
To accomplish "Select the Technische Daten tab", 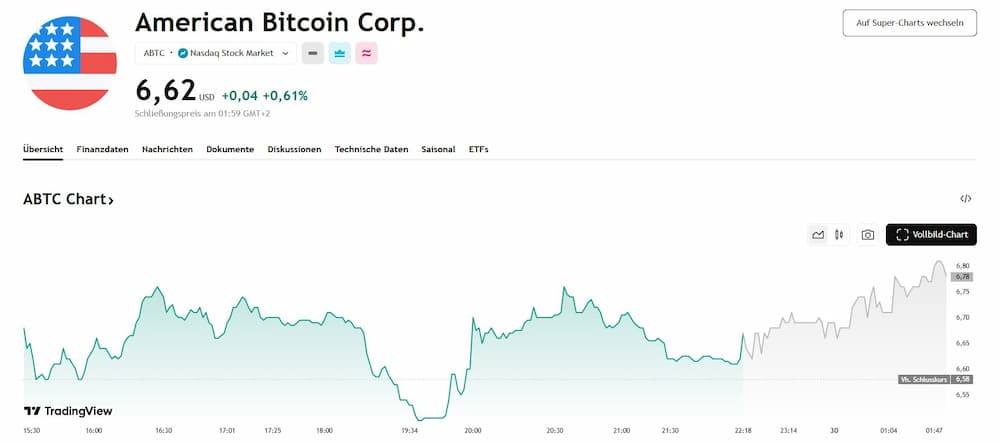I will [371, 149].
